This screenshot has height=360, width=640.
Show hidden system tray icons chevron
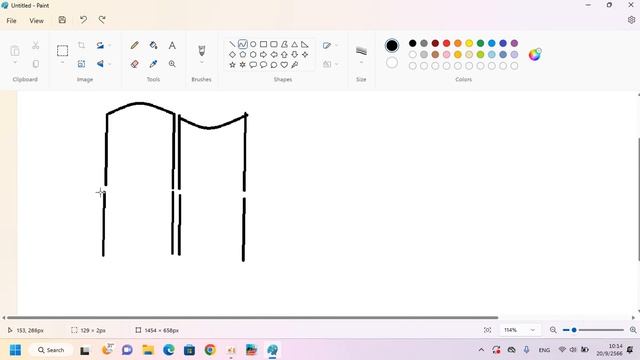(481, 350)
